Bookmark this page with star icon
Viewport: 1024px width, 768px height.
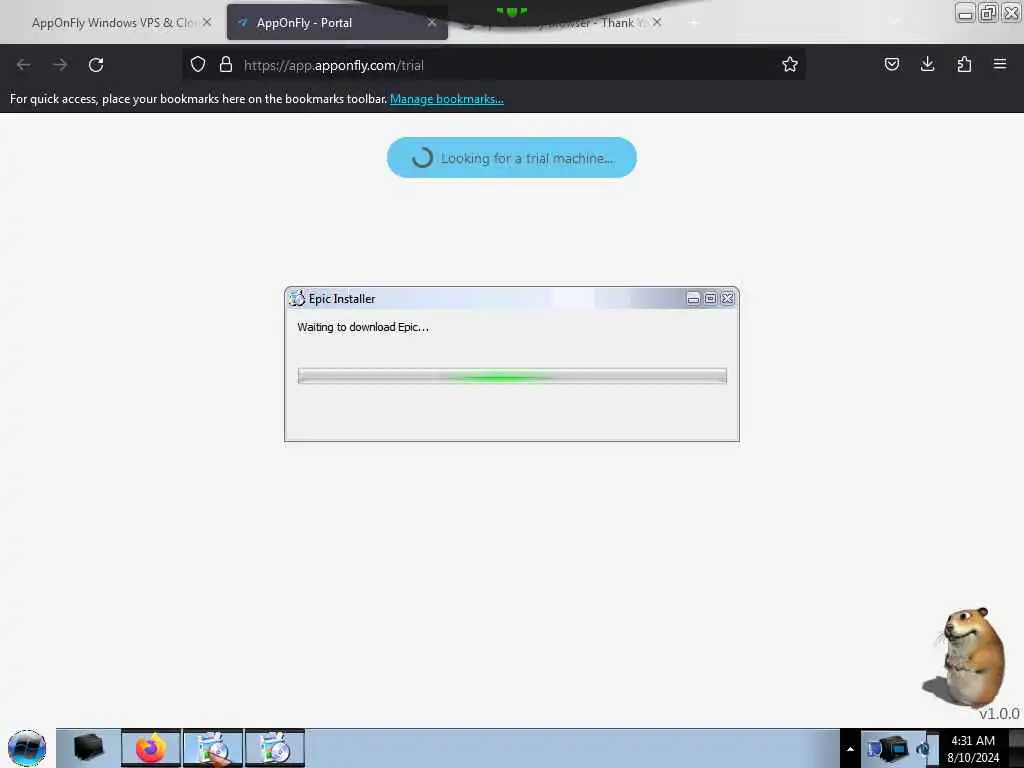(790, 64)
